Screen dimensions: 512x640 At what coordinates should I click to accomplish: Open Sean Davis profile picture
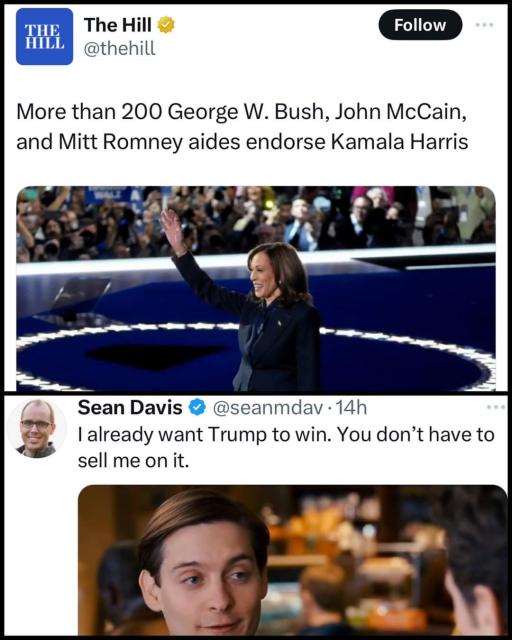click(x=37, y=428)
